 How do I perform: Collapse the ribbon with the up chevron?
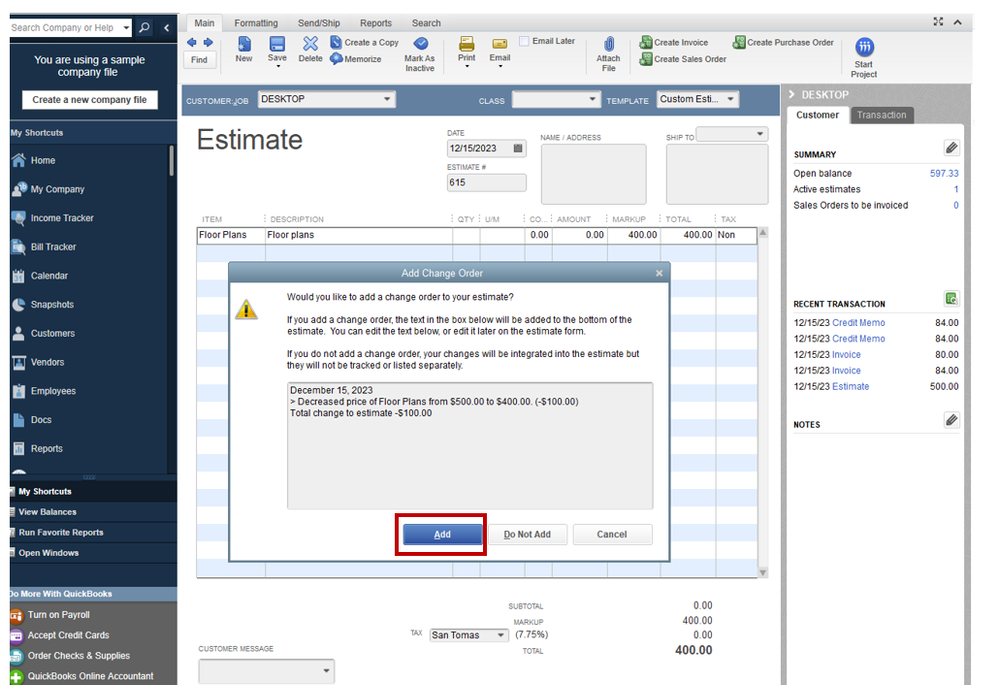click(957, 22)
